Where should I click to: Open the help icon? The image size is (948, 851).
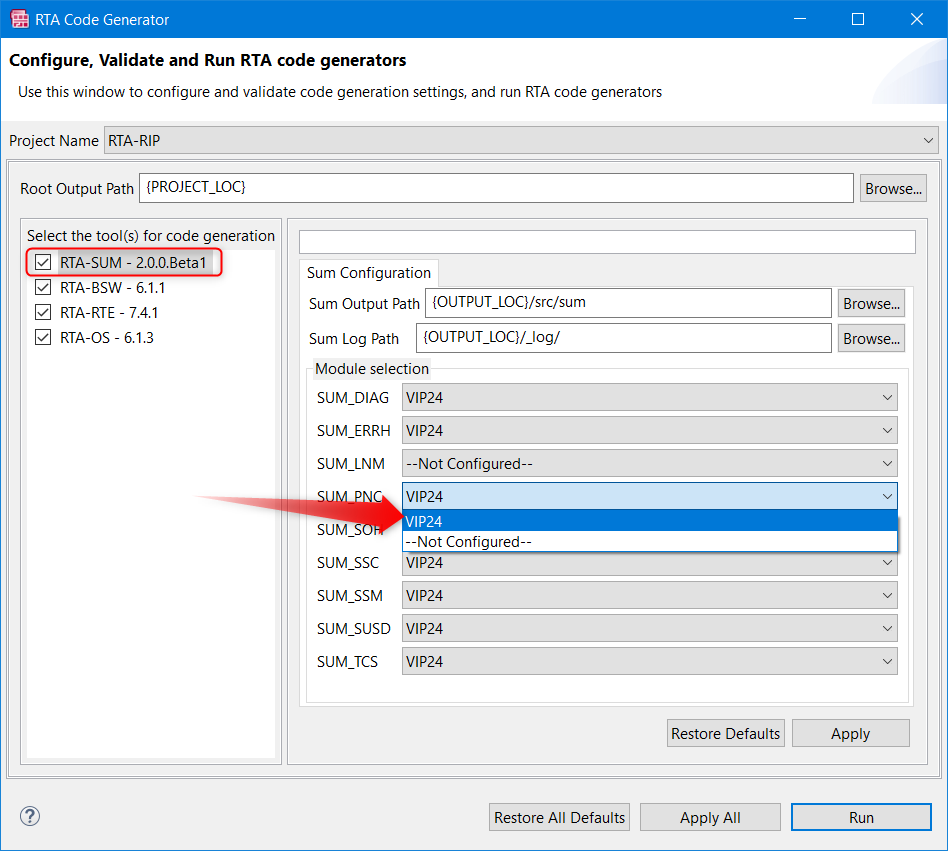coord(30,816)
